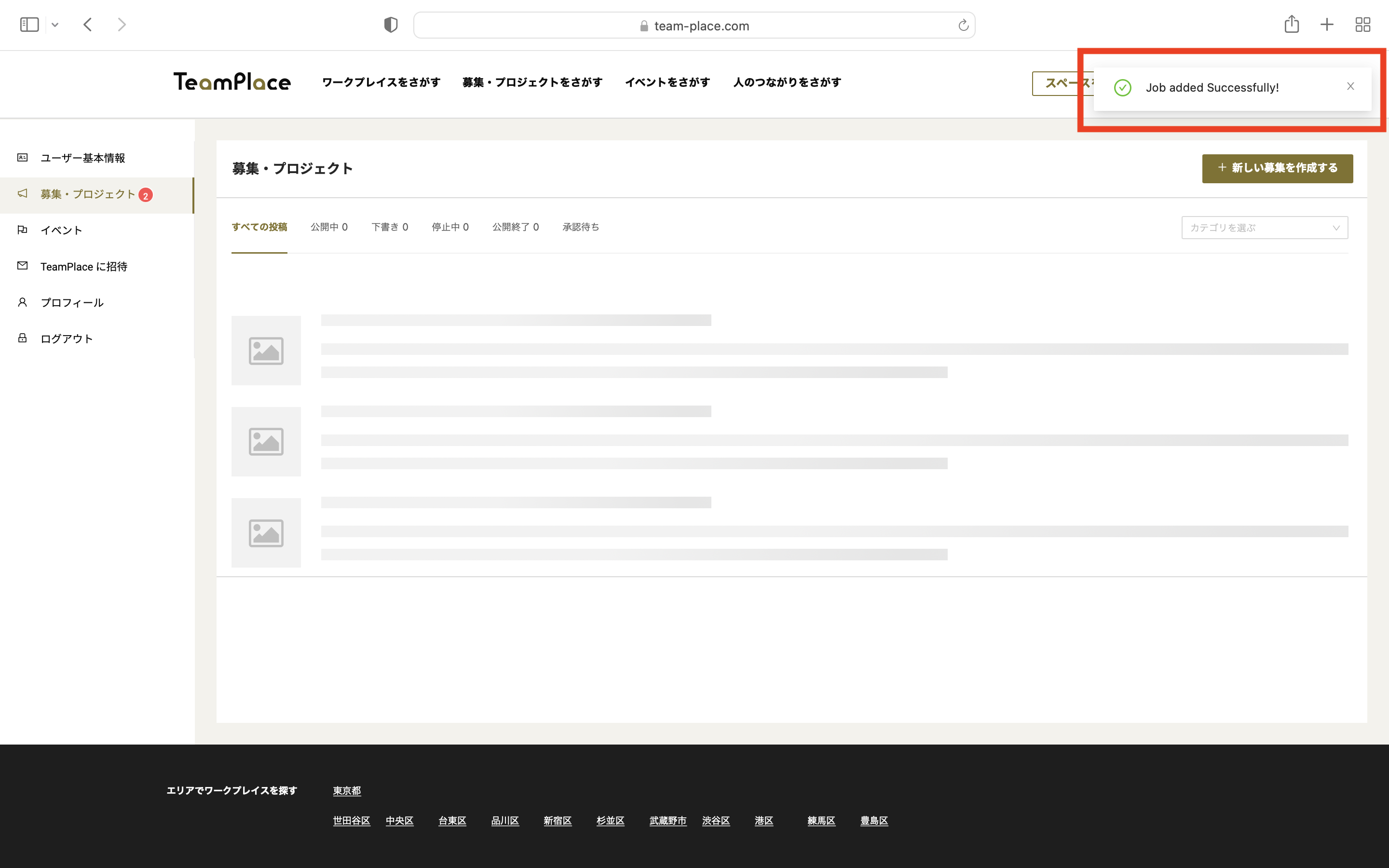The height and width of the screenshot is (868, 1389).
Task: Click the privacy shield icon
Action: click(x=391, y=25)
